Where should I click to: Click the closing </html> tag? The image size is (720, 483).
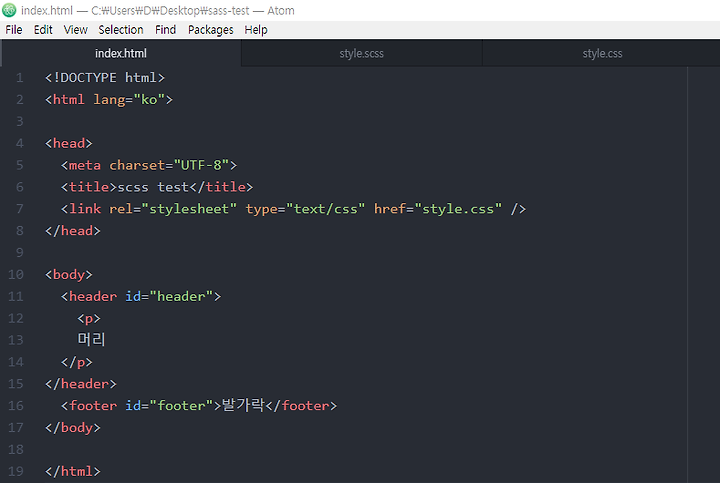(x=73, y=472)
